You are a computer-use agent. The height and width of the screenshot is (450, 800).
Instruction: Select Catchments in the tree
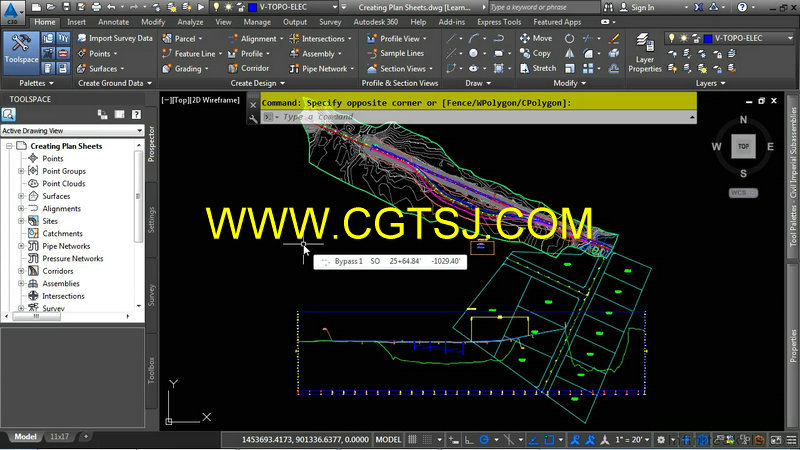pos(62,234)
